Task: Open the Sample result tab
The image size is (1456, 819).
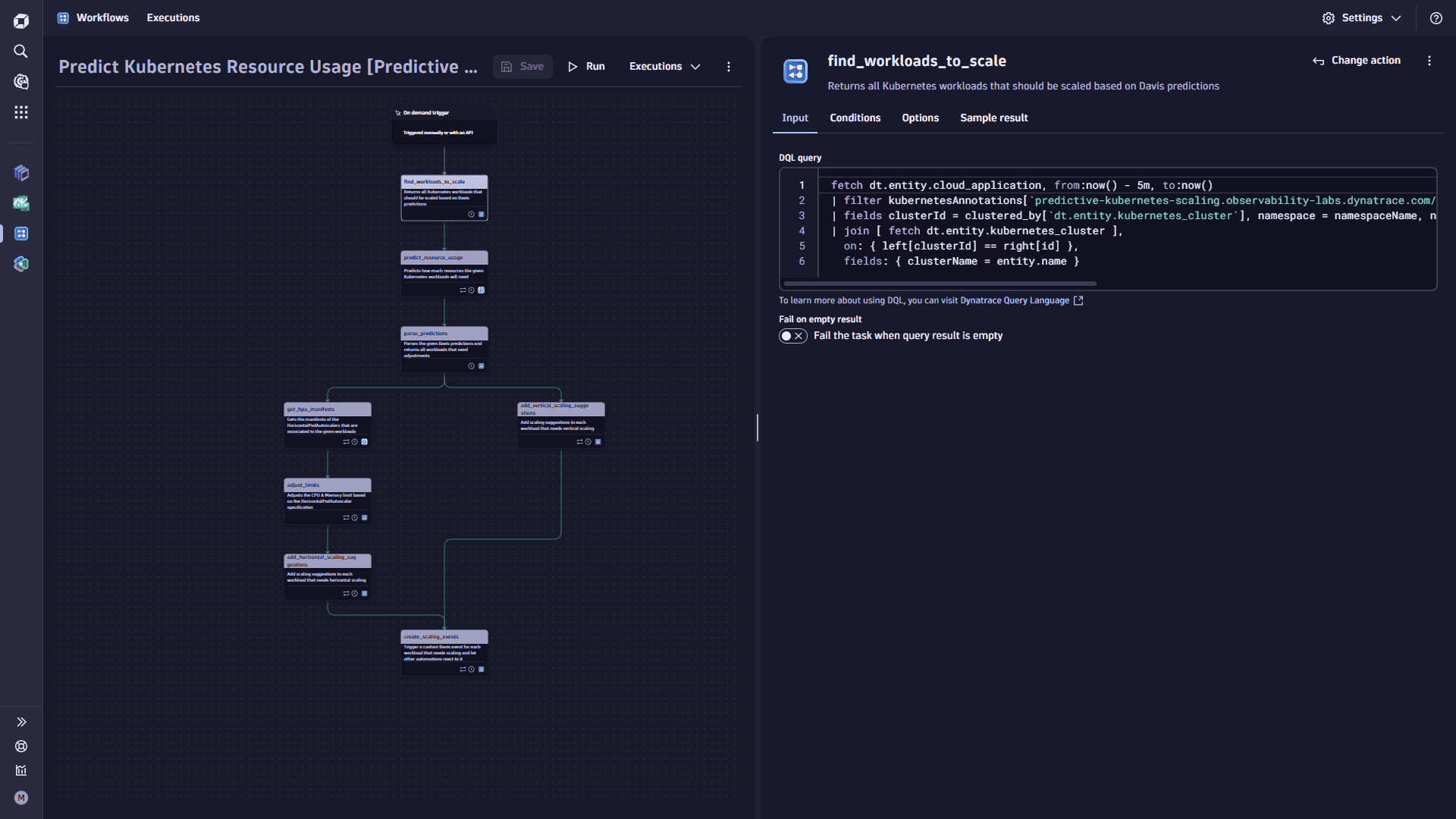Action: click(993, 118)
